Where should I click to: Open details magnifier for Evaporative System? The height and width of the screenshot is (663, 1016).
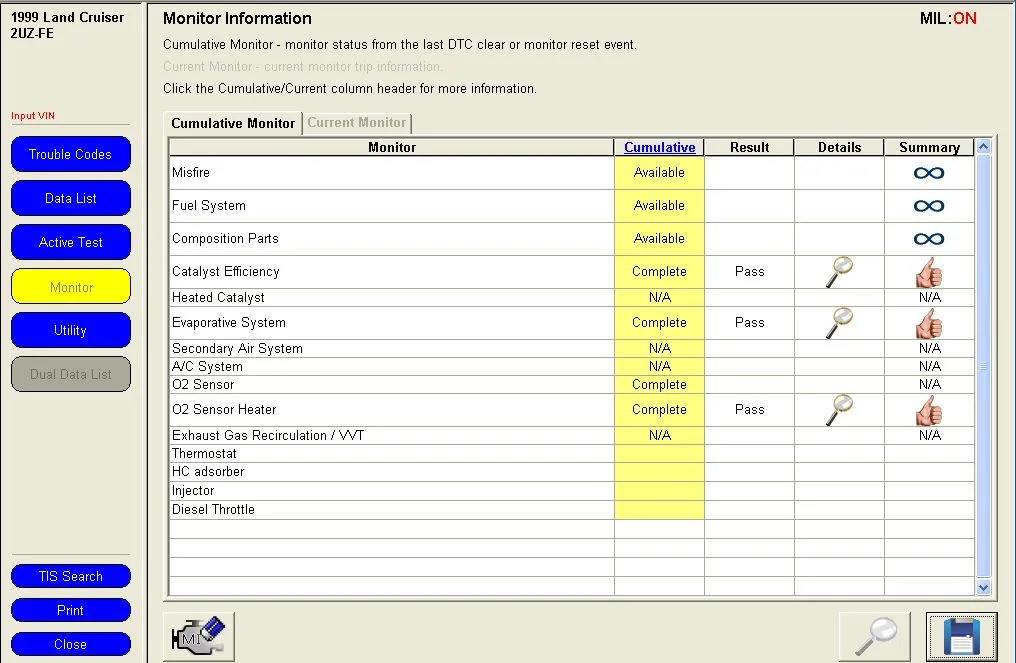click(839, 323)
